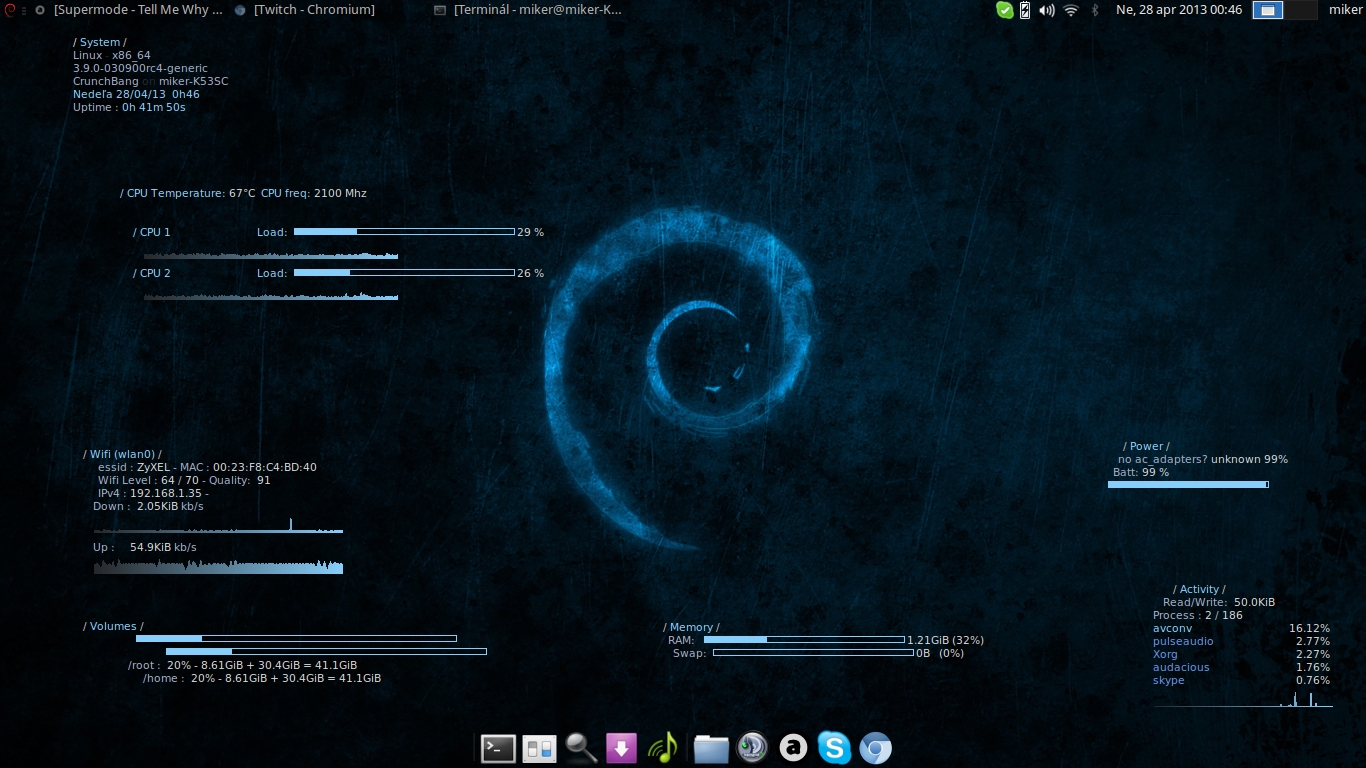Open the pink download manager icon

(x=621, y=748)
